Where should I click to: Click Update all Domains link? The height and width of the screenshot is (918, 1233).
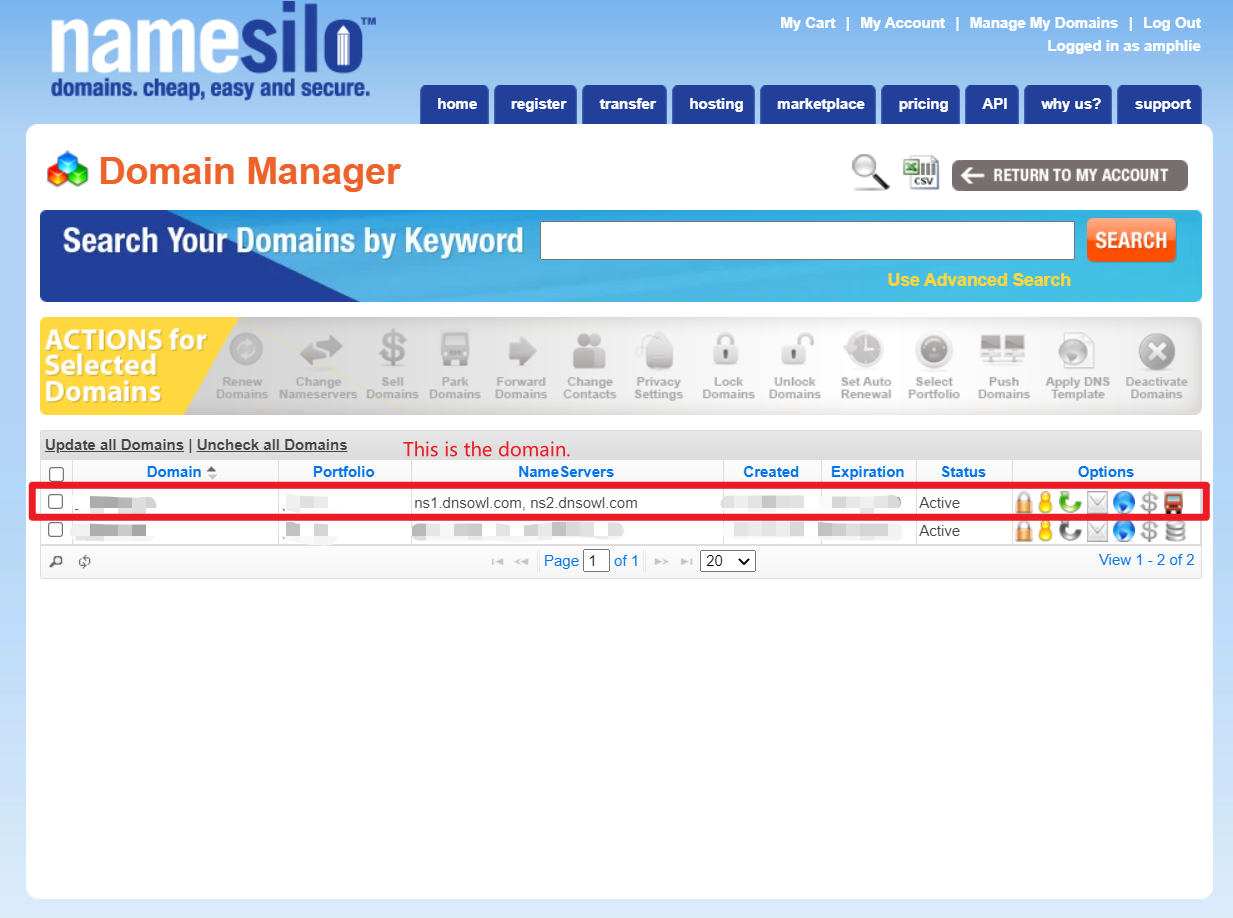tap(114, 445)
